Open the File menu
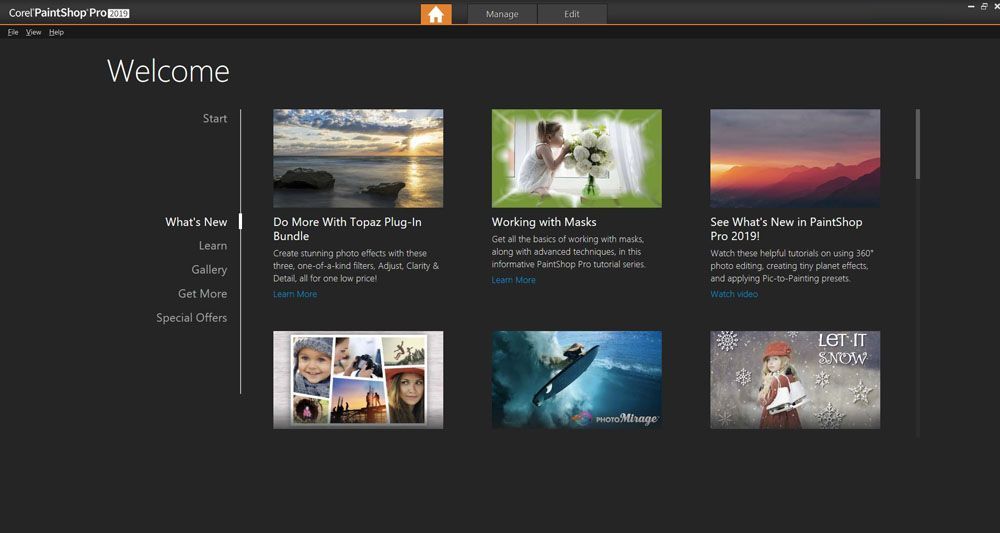The width and height of the screenshot is (1000, 533). pyautogui.click(x=13, y=33)
